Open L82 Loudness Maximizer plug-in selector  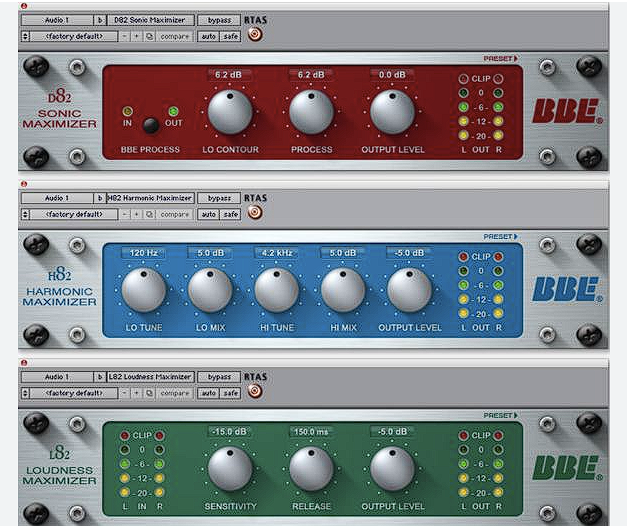coord(150,377)
